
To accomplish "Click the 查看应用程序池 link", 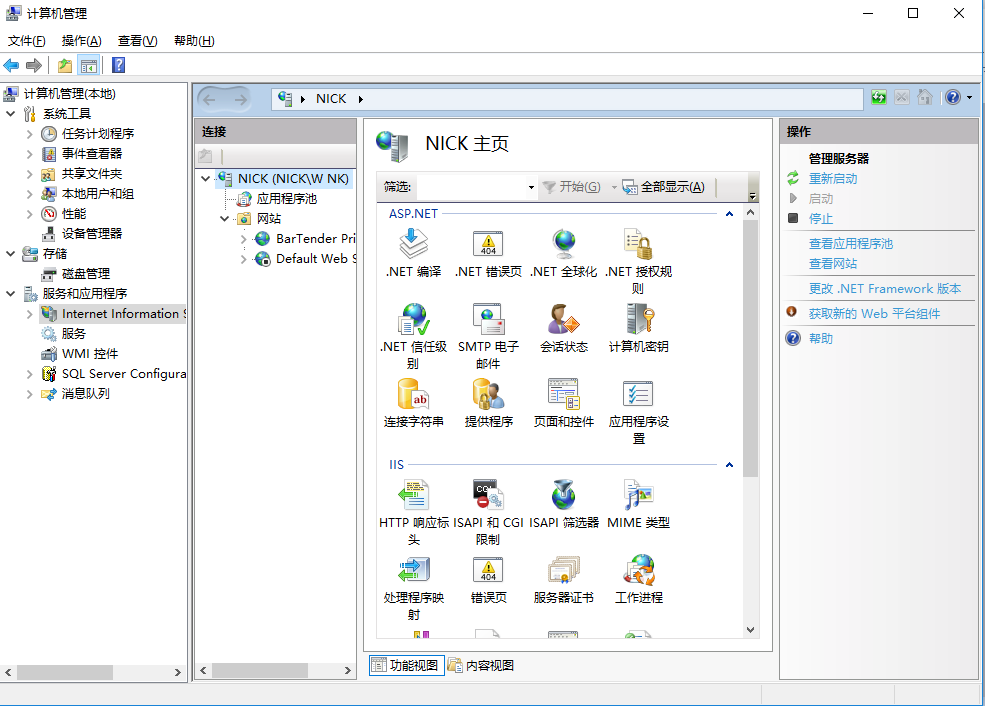I will point(850,244).
